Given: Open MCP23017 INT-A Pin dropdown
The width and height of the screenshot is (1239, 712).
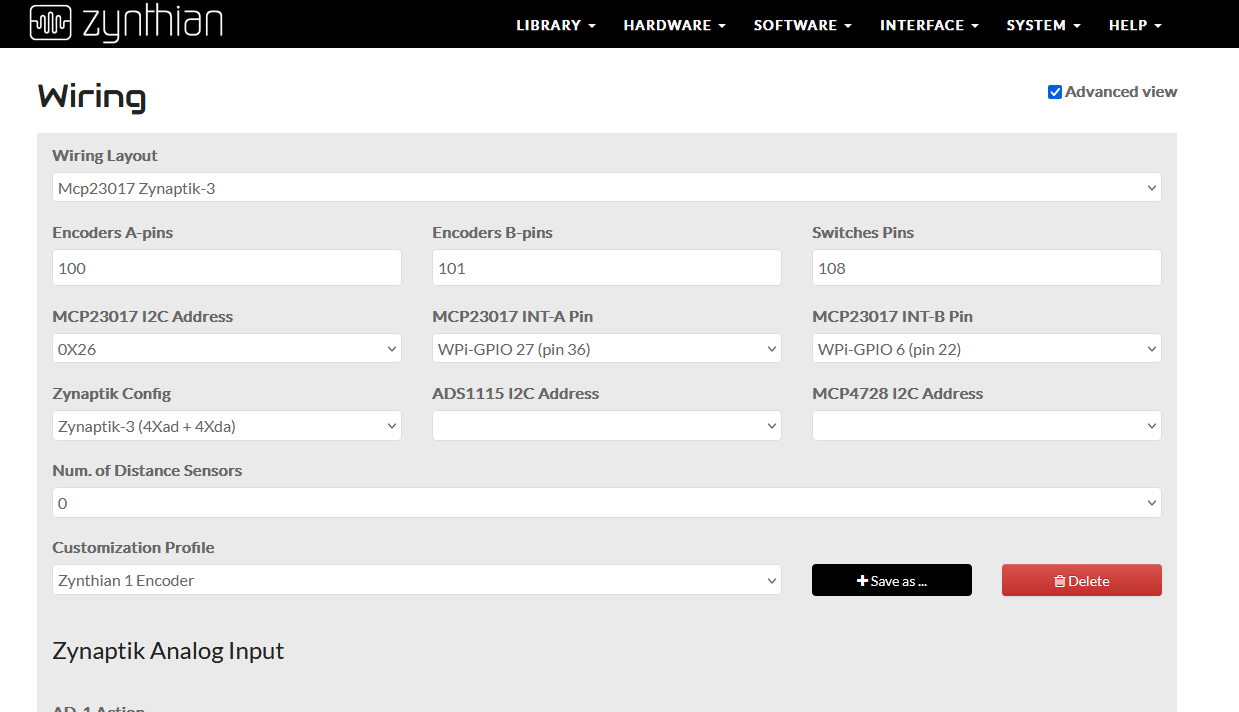Looking at the screenshot, I should (606, 349).
